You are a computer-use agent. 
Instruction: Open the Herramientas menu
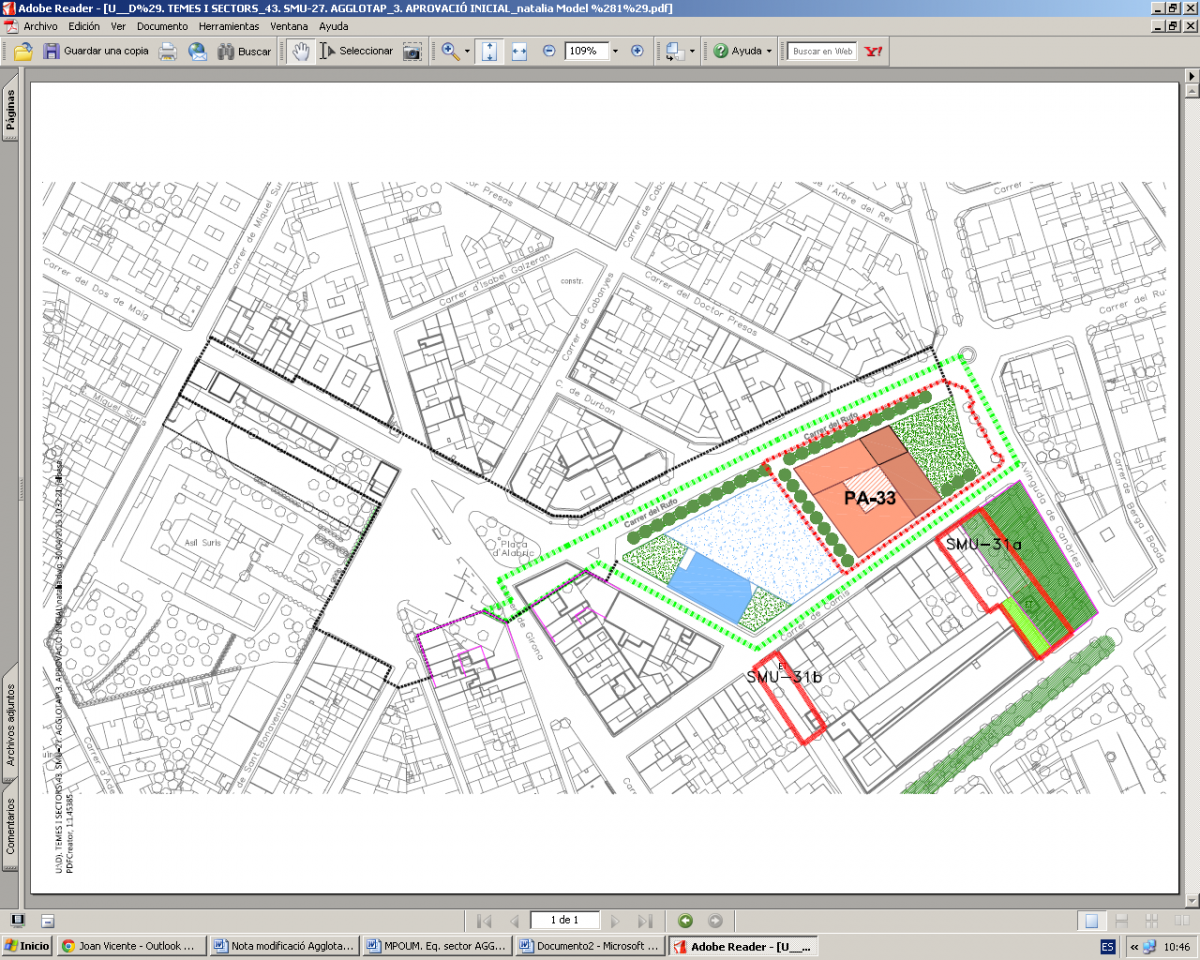[228, 26]
